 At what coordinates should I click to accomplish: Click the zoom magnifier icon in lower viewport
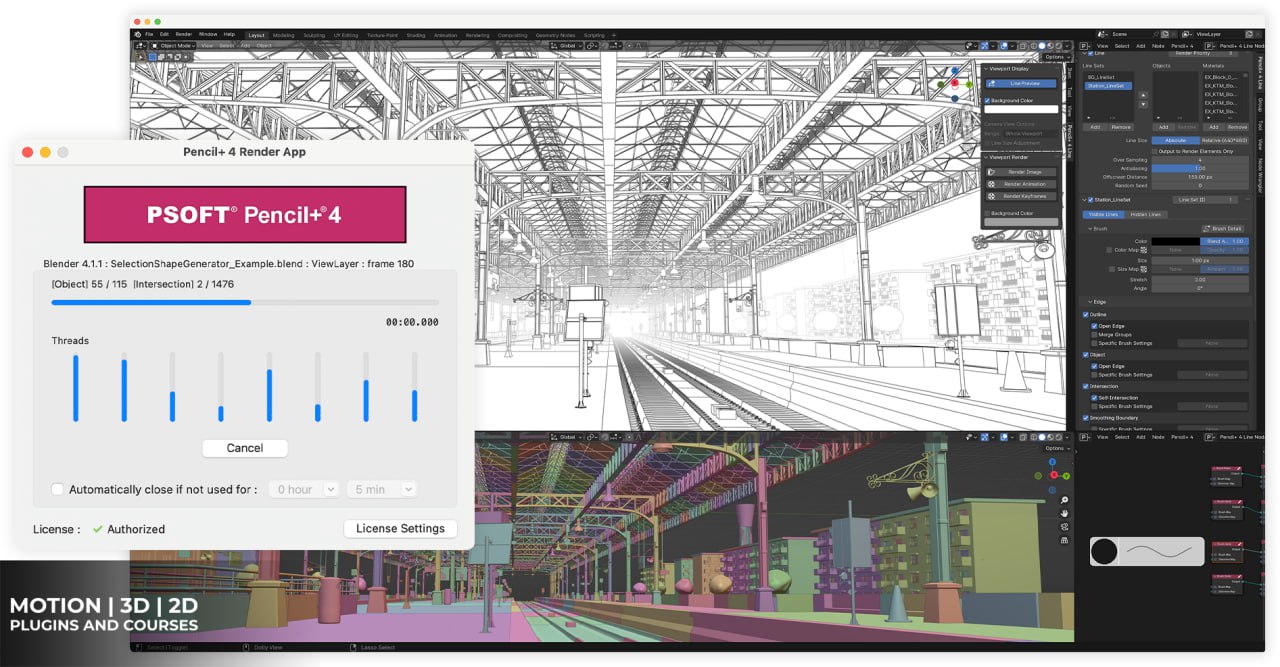1065,499
